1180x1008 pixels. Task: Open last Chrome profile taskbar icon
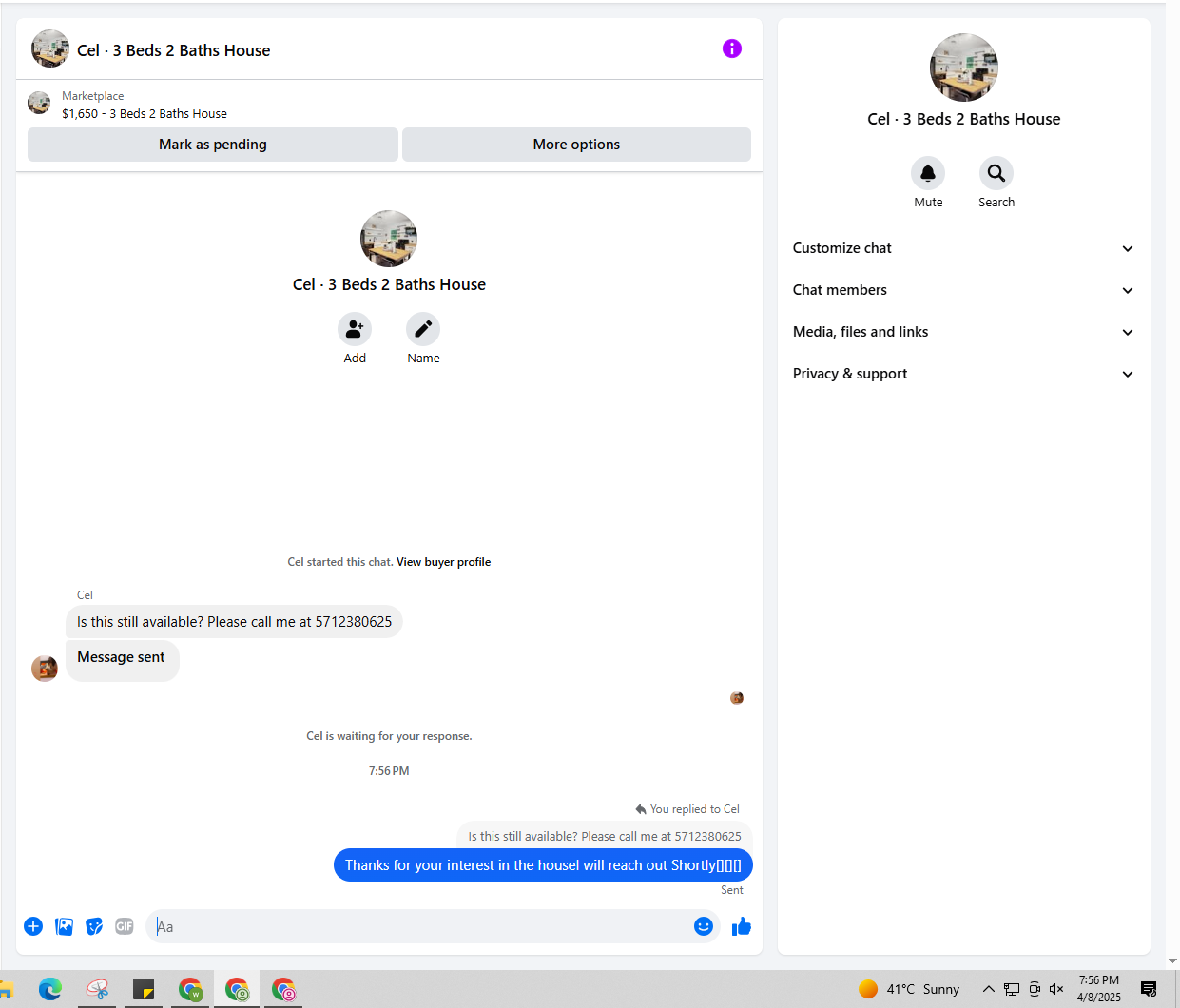coord(283,989)
